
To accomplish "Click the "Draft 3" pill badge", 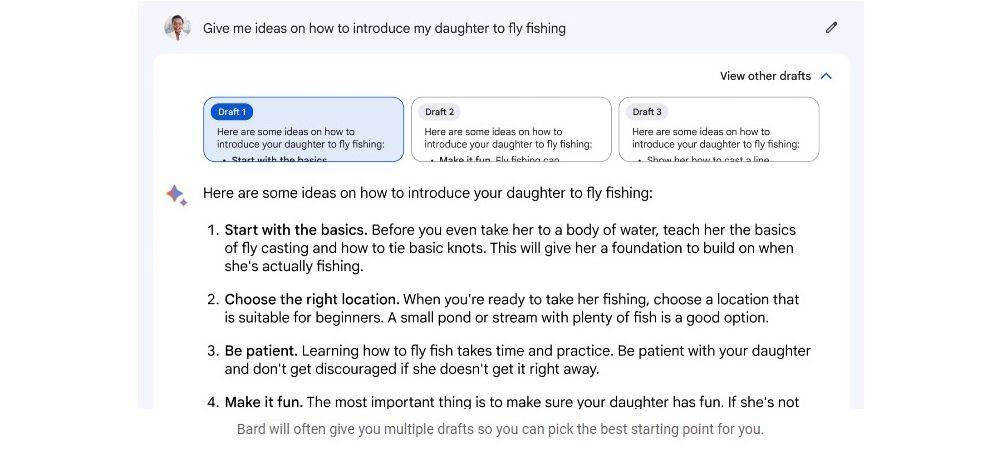I will tap(647, 112).
